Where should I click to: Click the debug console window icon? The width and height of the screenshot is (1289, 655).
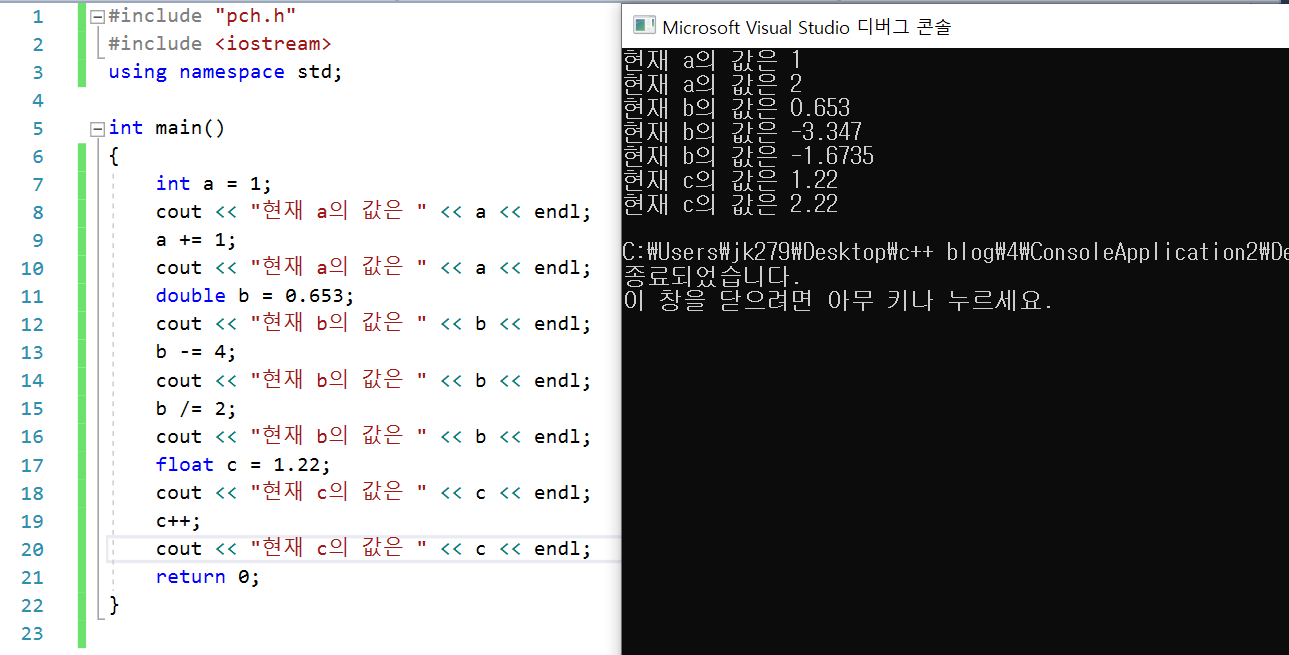pos(643,26)
